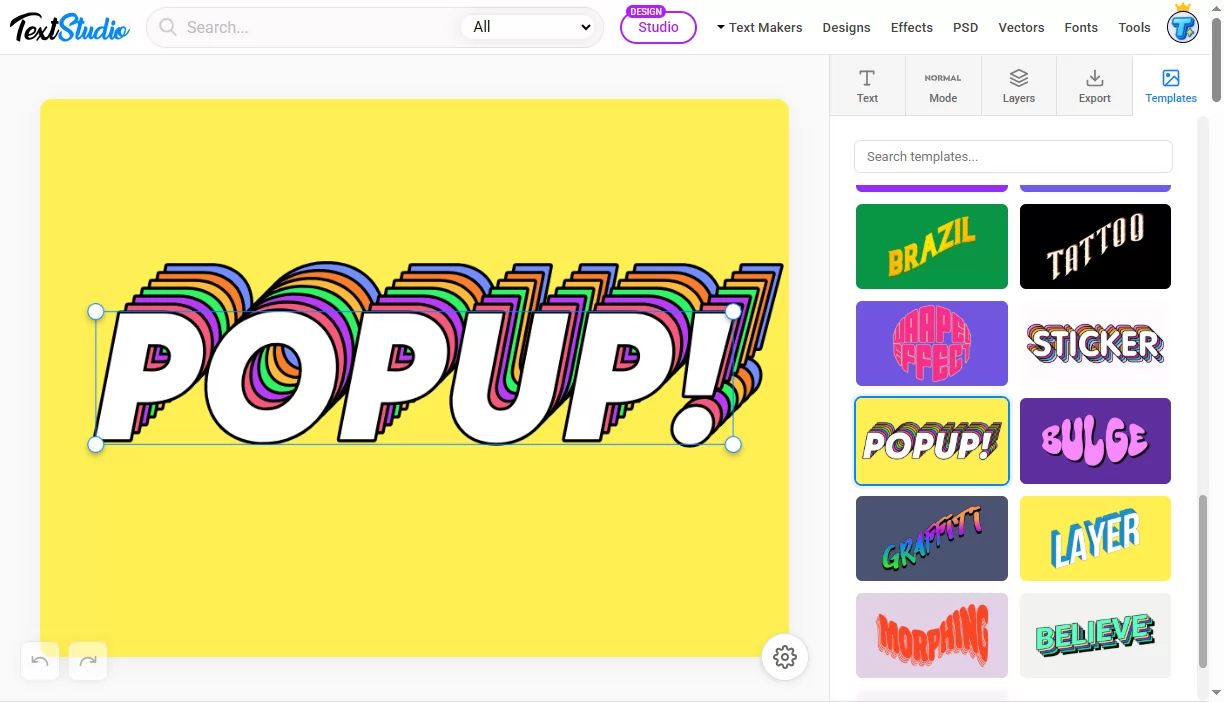
Task: Click the top-right selection handle
Action: pos(733,312)
